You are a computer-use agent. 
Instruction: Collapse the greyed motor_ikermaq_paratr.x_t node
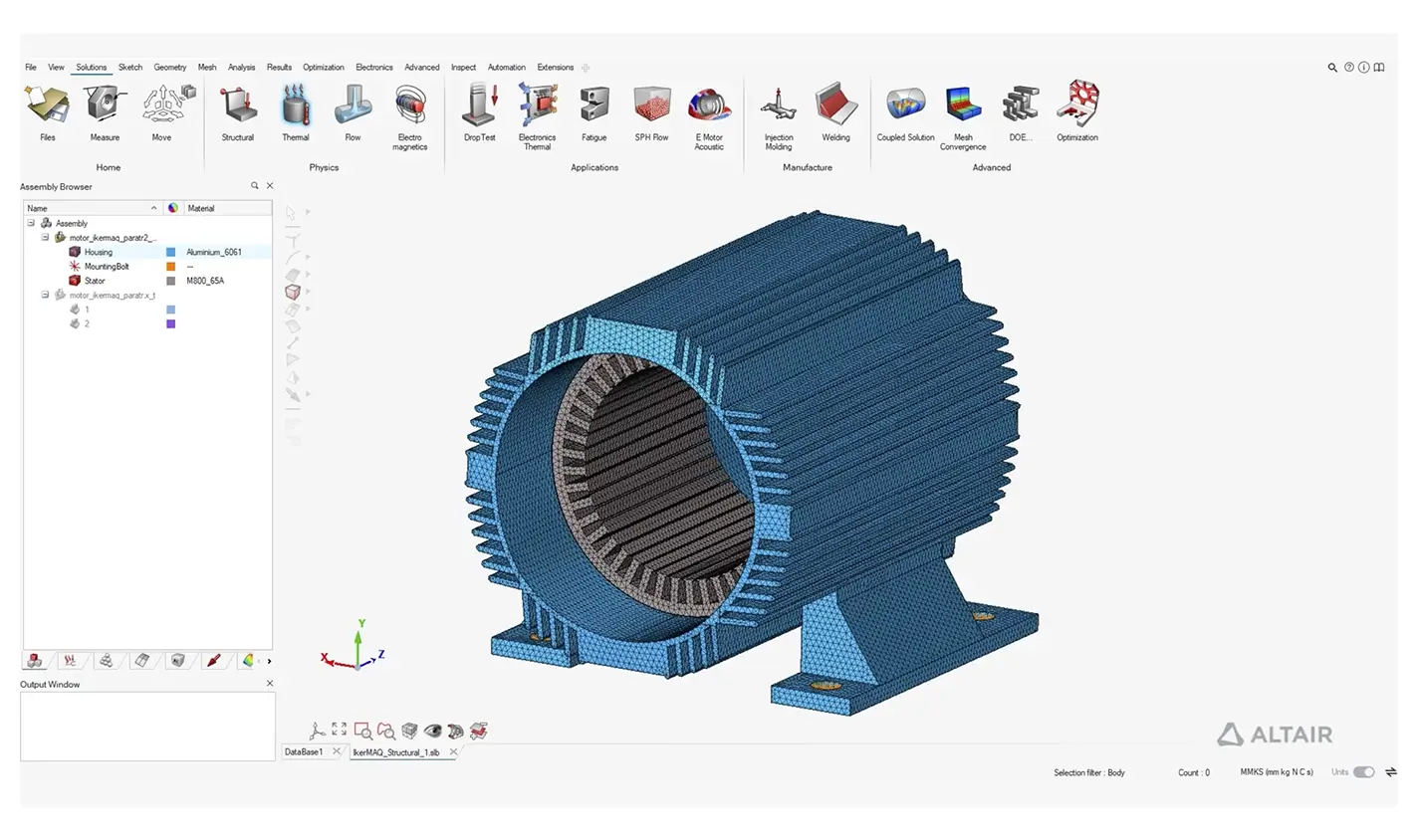tap(45, 296)
